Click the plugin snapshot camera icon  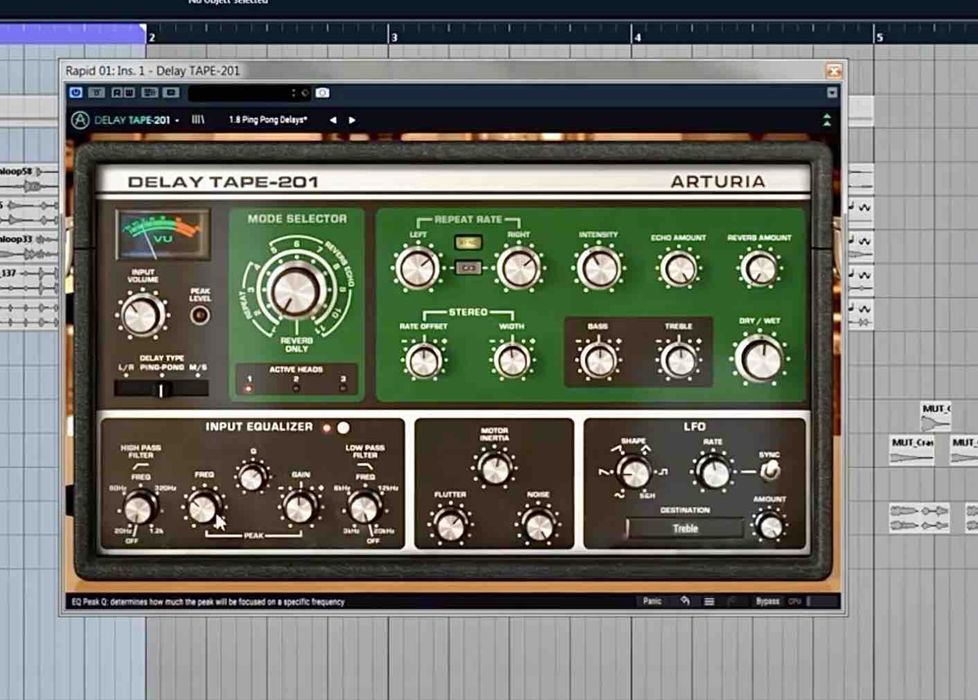(x=322, y=92)
